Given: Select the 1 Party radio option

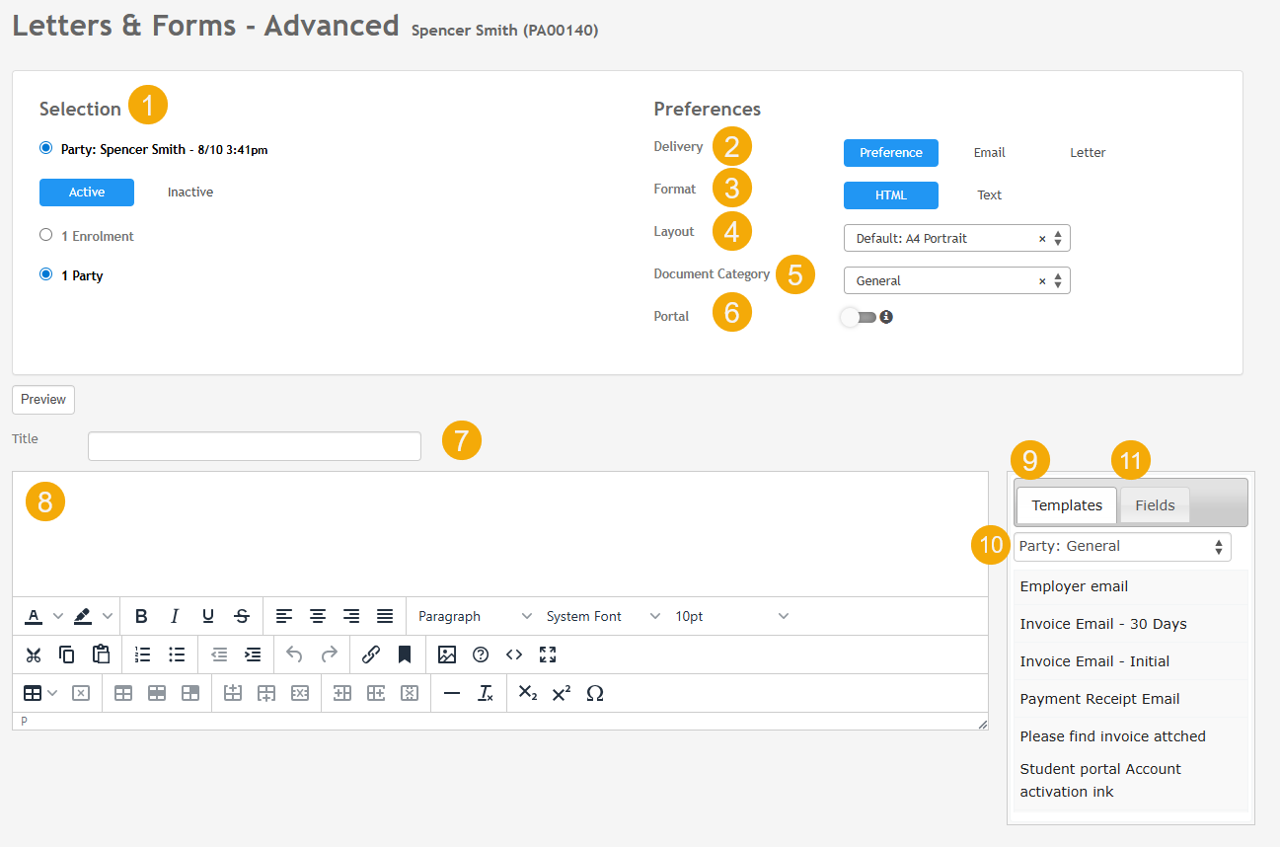Looking at the screenshot, I should [46, 274].
